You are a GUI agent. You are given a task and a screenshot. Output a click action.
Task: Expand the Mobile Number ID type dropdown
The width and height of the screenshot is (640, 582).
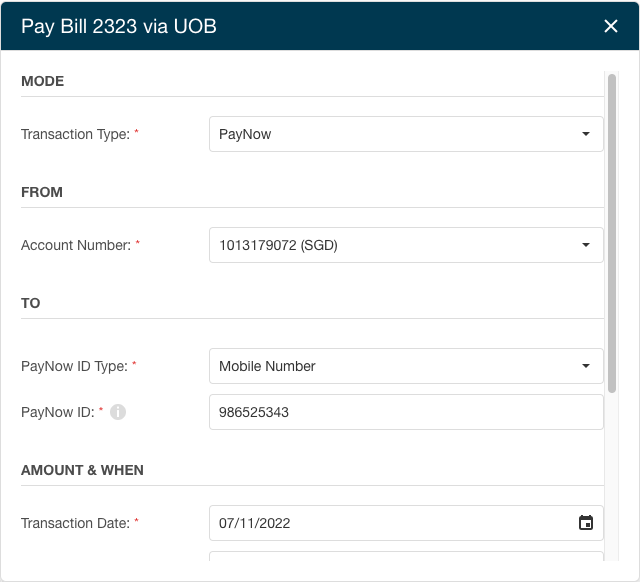click(x=406, y=366)
